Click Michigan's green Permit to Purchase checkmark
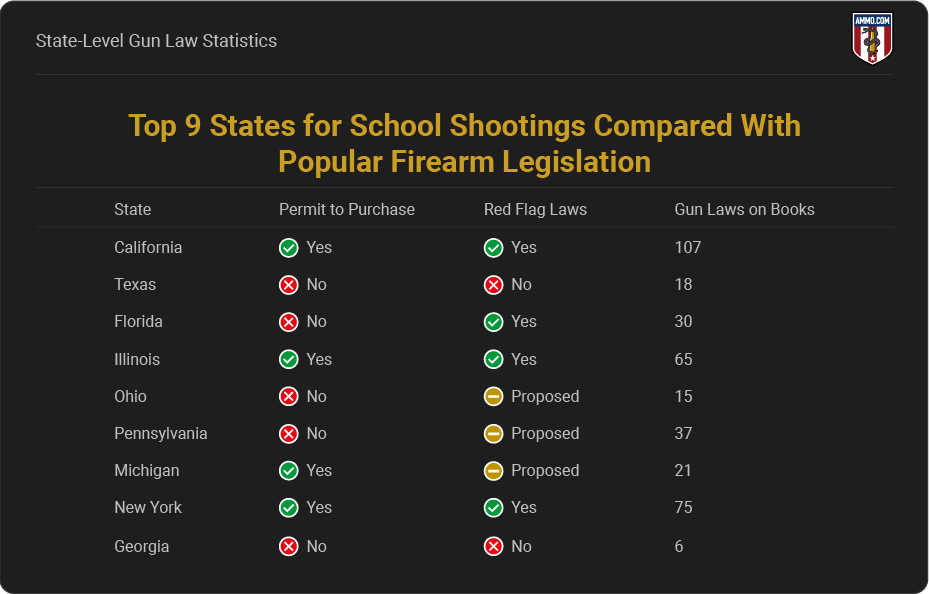The height and width of the screenshot is (594, 929). click(289, 471)
